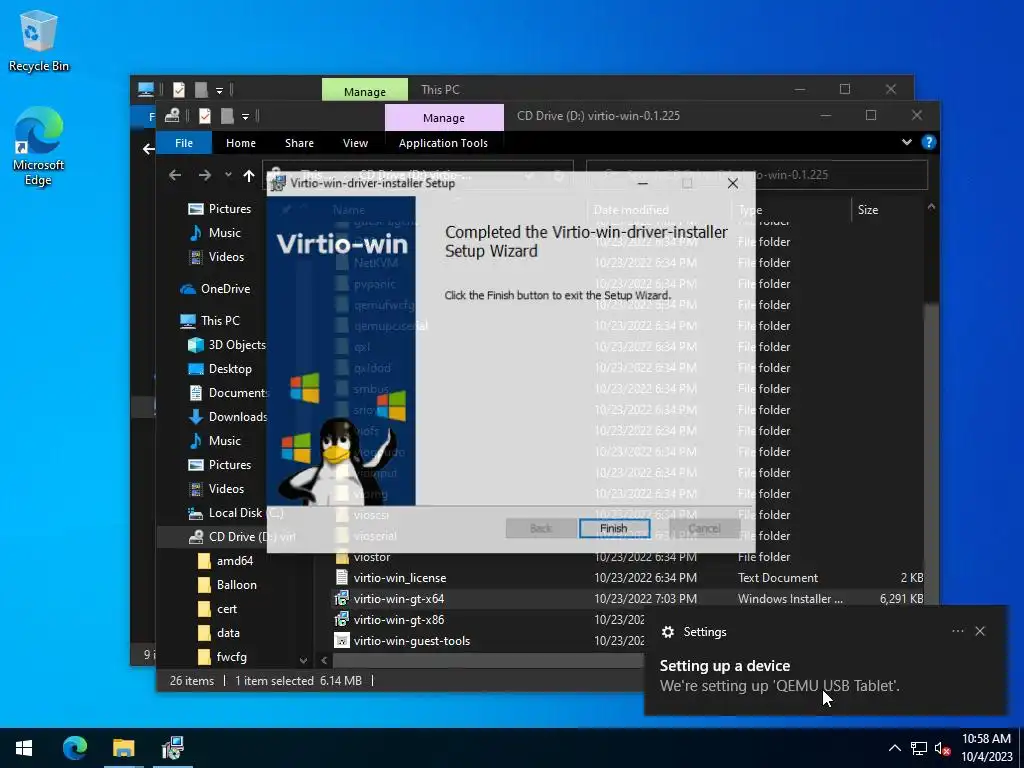Click the CD drive icon in the title bar

[172, 116]
